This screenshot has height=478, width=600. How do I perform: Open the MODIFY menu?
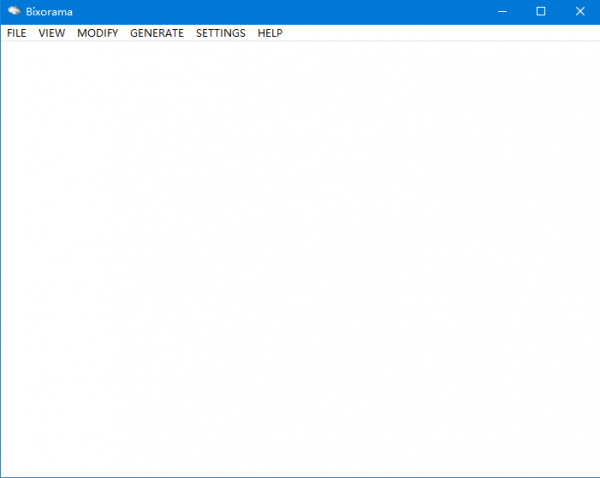click(x=98, y=33)
